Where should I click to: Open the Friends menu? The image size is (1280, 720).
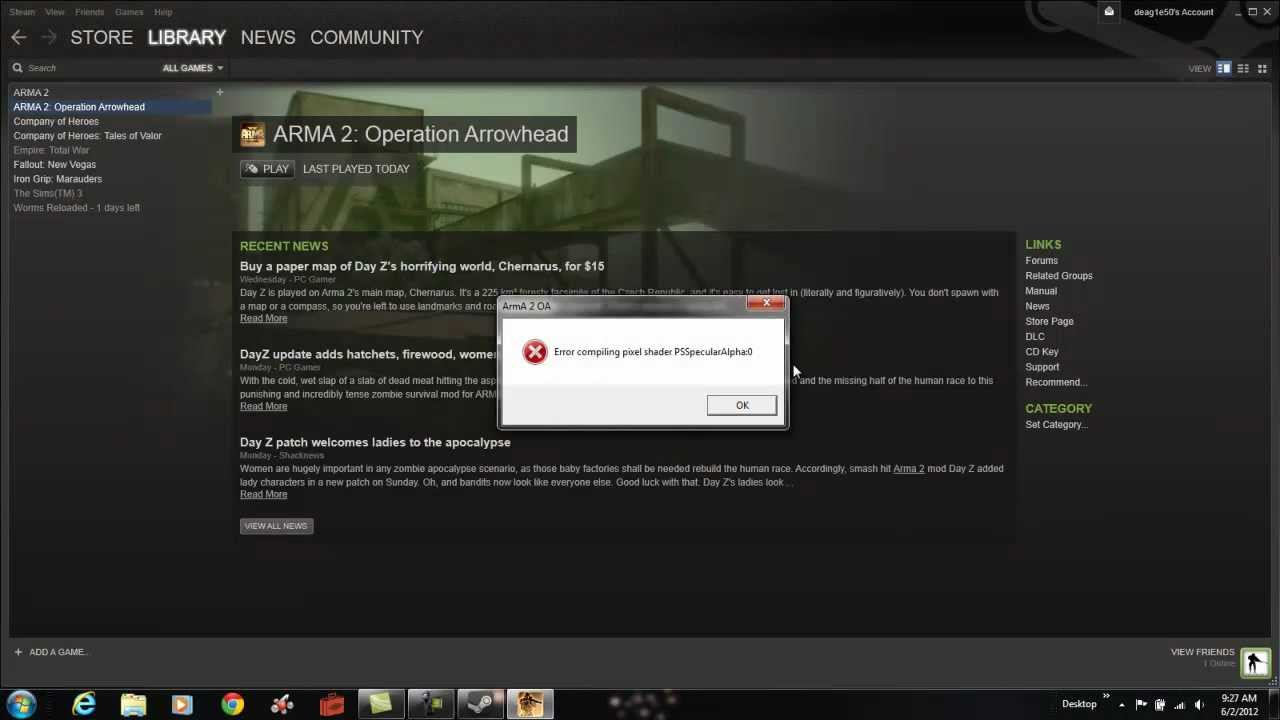[x=89, y=12]
